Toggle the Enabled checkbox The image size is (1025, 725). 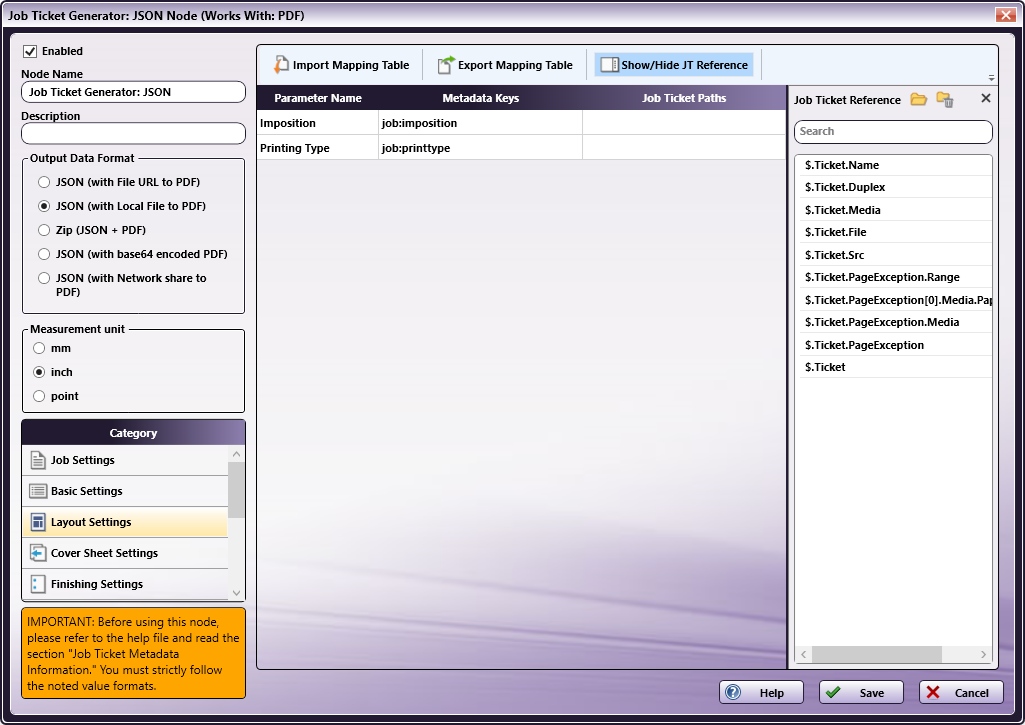click(x=30, y=51)
